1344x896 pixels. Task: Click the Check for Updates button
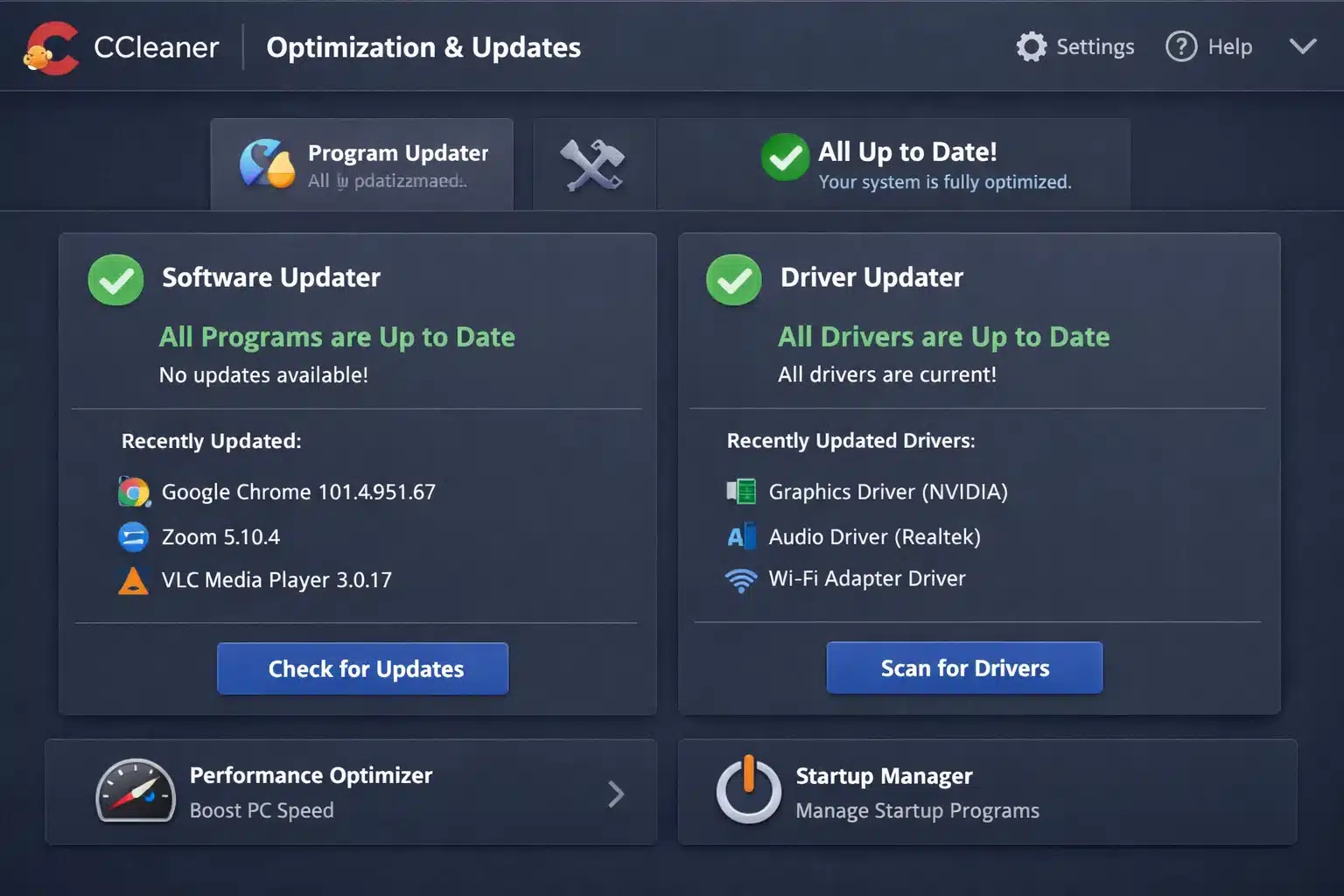pyautogui.click(x=362, y=668)
